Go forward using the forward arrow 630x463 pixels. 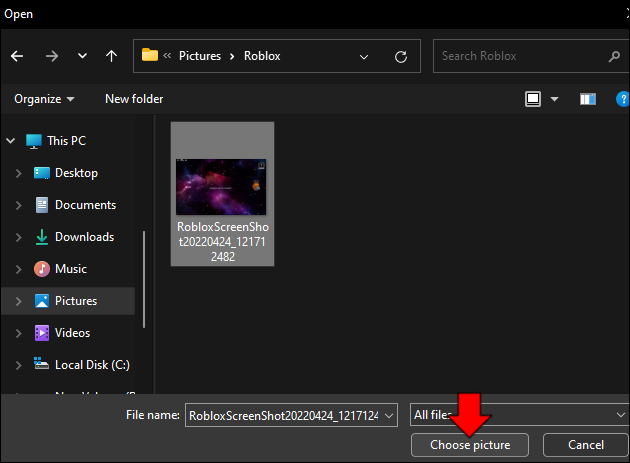pyautogui.click(x=52, y=56)
